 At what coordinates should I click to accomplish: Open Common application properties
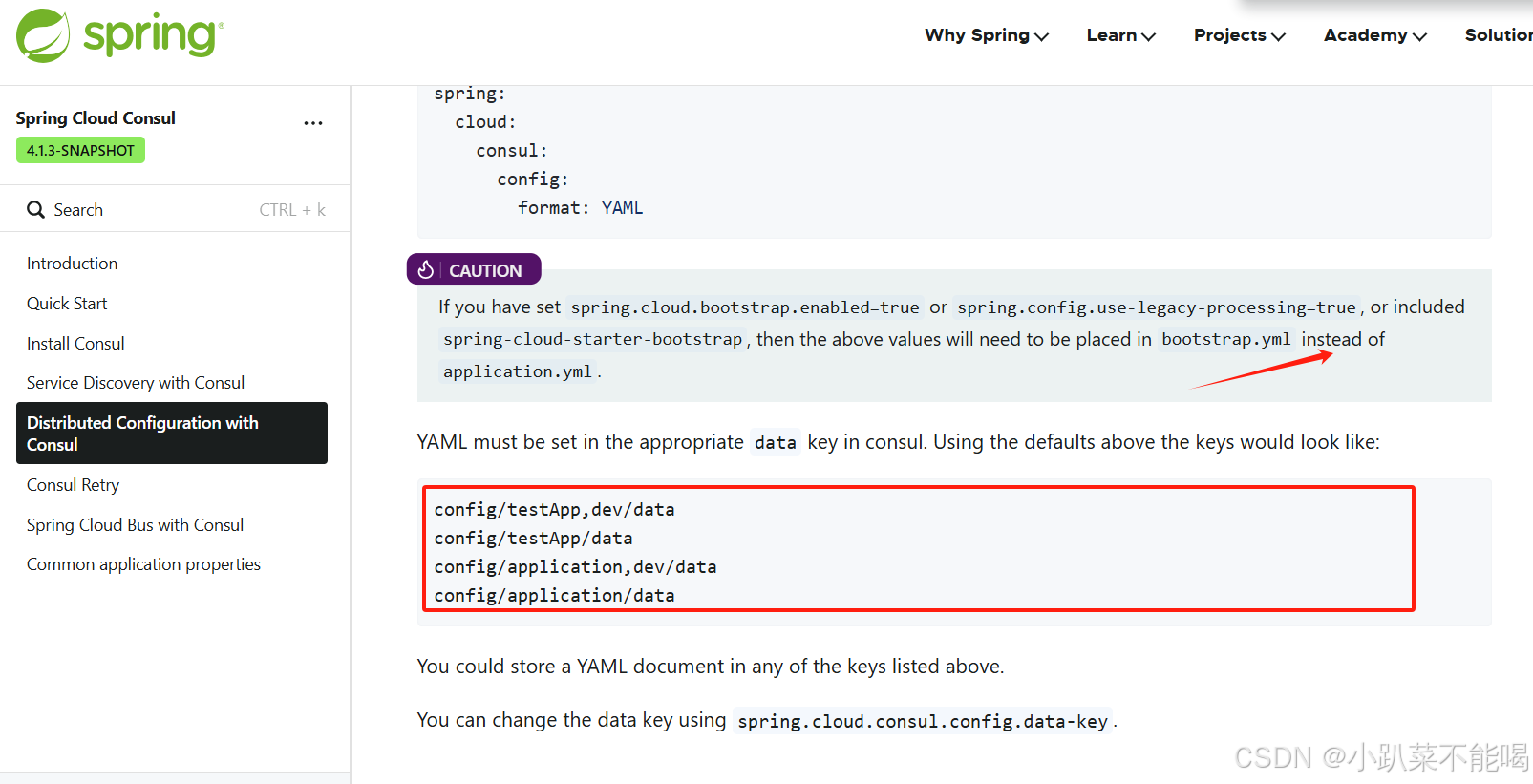(143, 564)
